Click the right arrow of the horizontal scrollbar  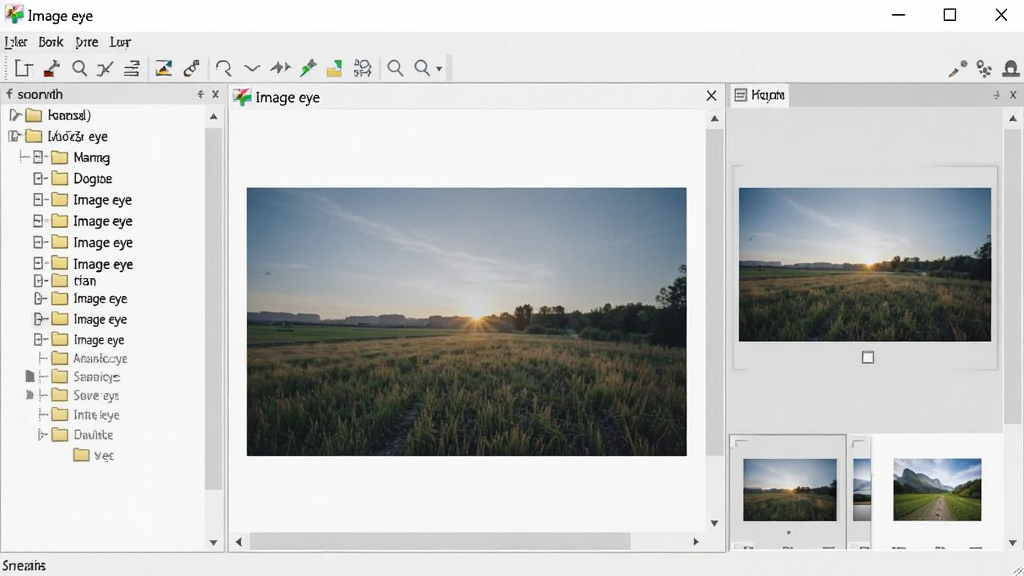coord(696,541)
